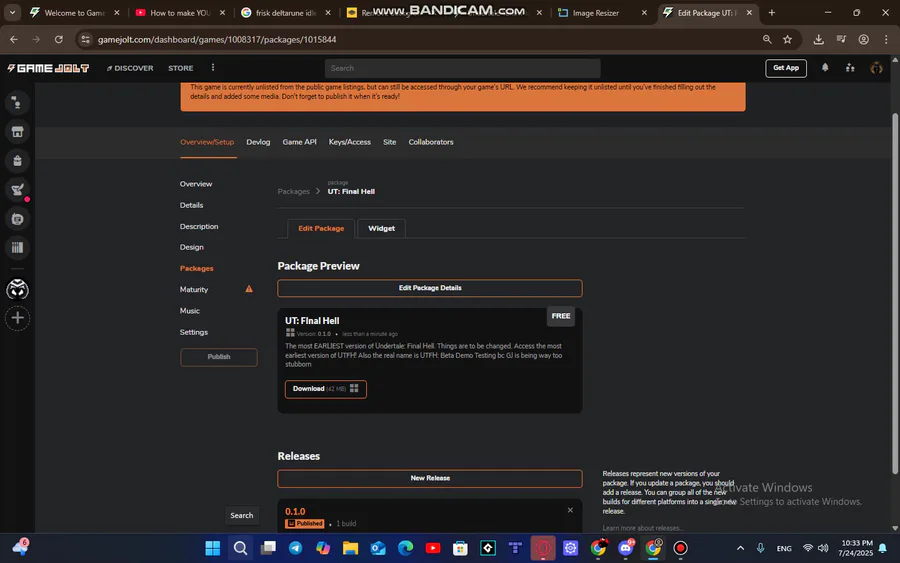The width and height of the screenshot is (900, 563).
Task: Open the chat icon in the Game Jolt sidebar
Action: pos(17,103)
